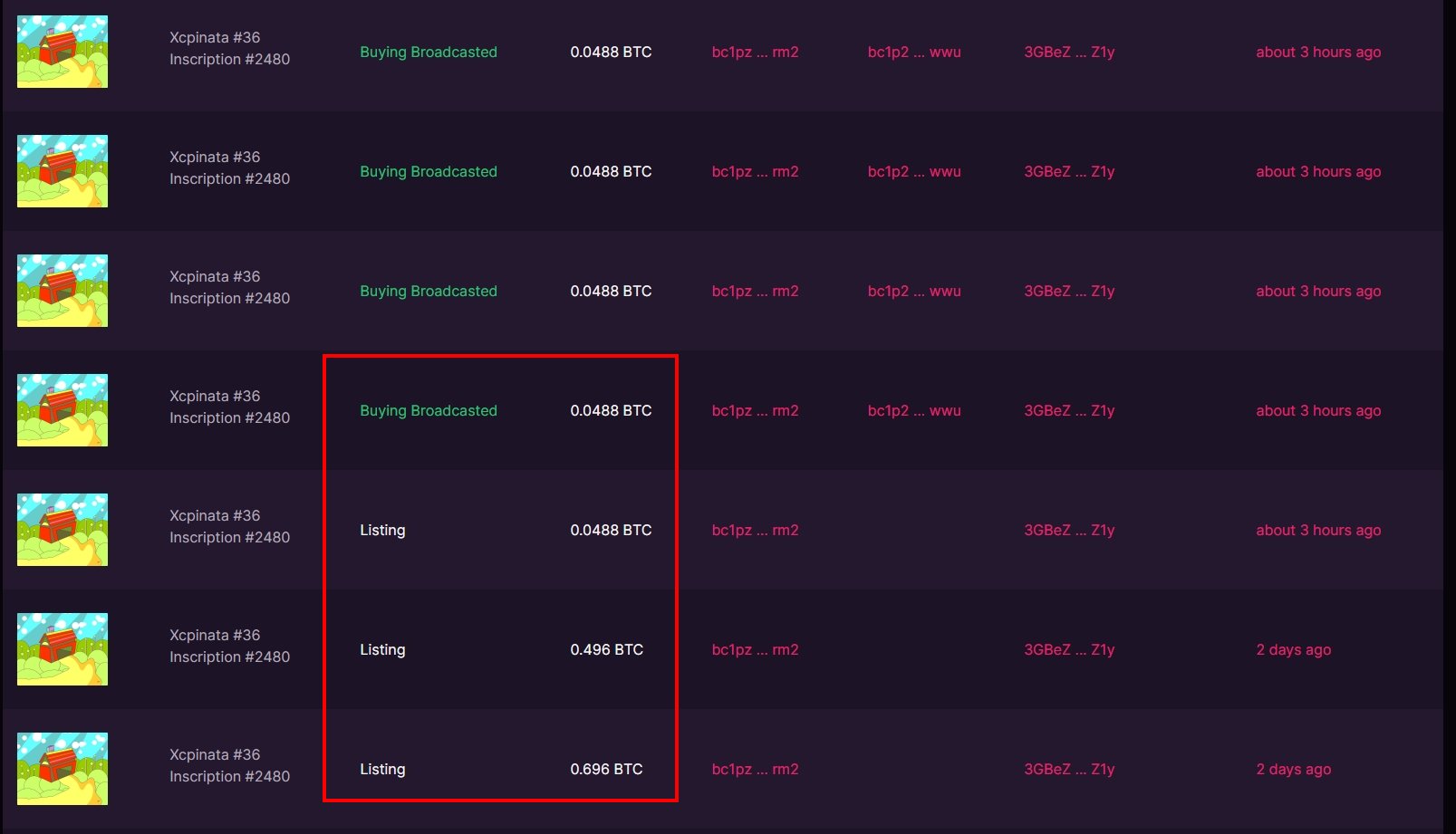Click Xcpinata #36 name in 0.696 BTC row
Screen dimensions: 1456x834
coord(215,754)
